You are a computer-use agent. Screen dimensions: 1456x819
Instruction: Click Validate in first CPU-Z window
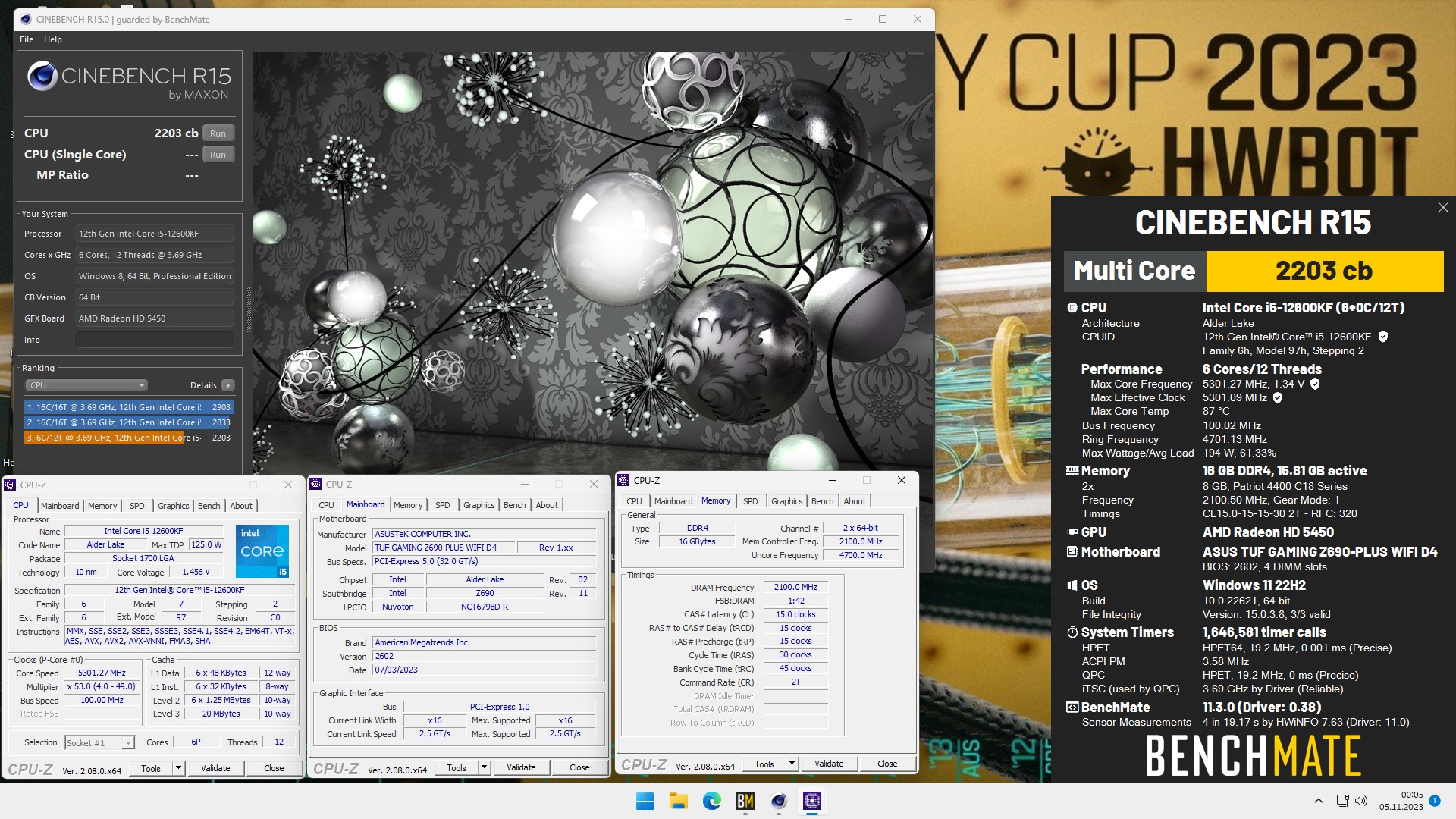click(x=215, y=768)
